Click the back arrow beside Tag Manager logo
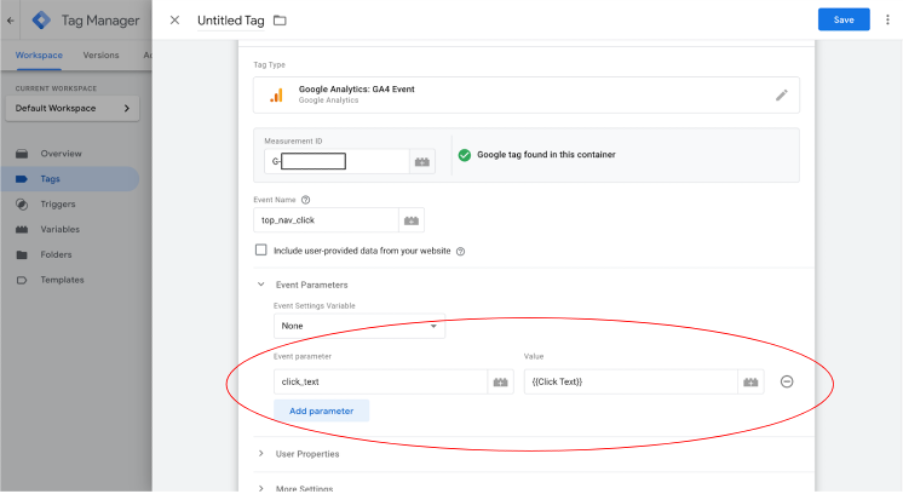Screen dimensions: 904x494 pos(10,20)
